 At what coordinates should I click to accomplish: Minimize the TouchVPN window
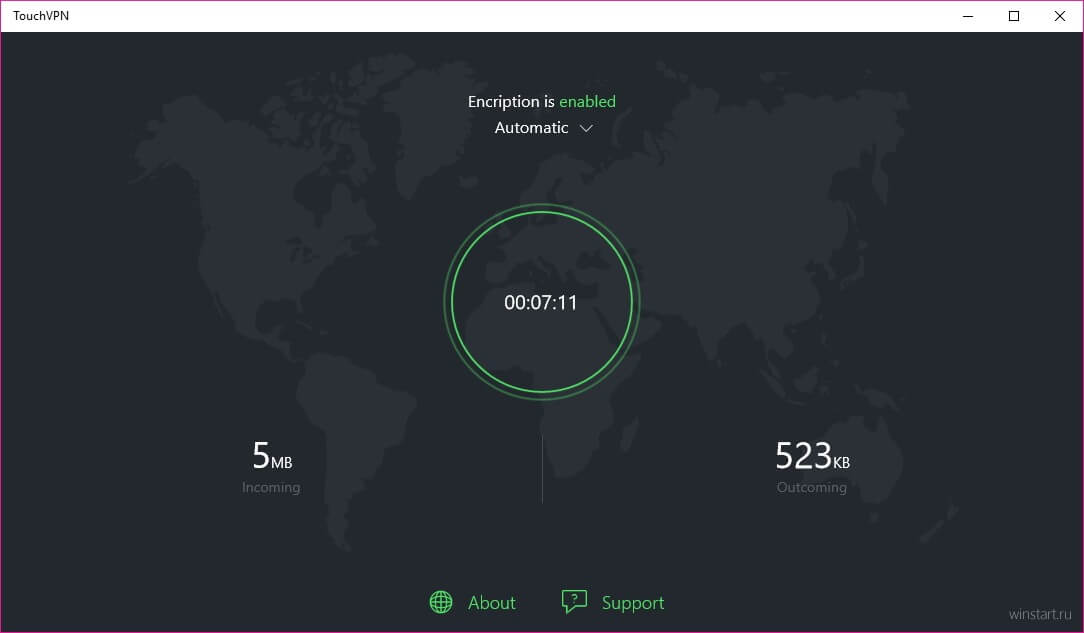point(968,16)
